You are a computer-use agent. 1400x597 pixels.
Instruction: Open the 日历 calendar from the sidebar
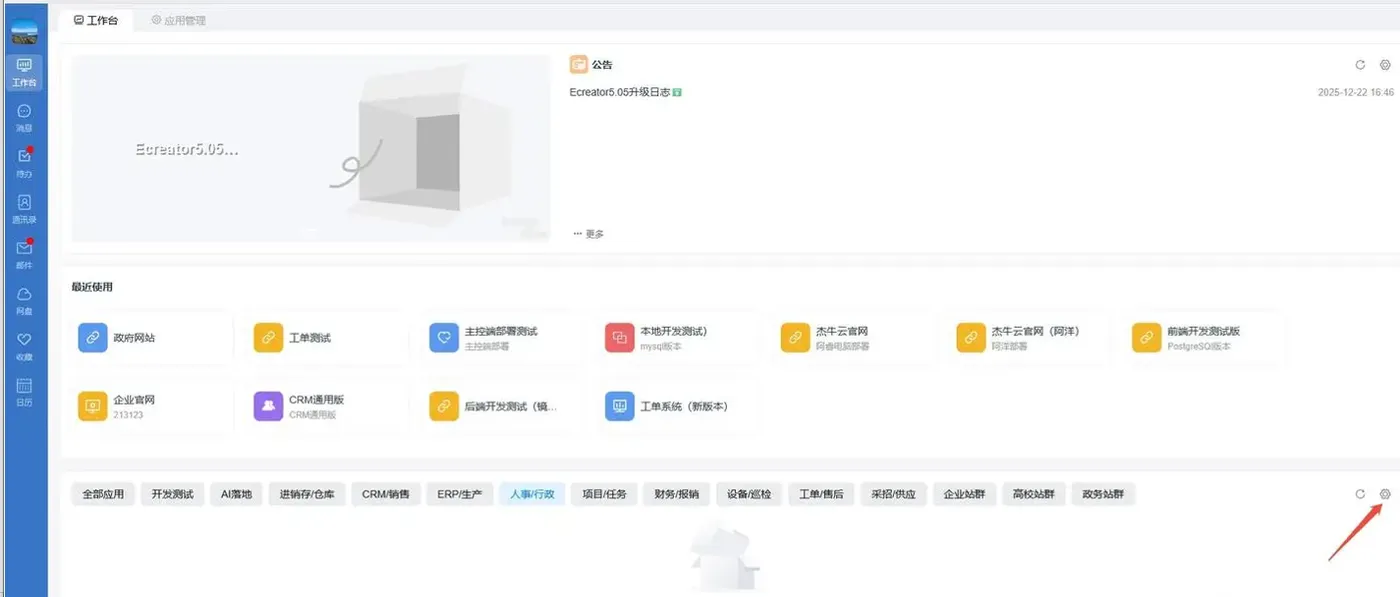[23, 390]
